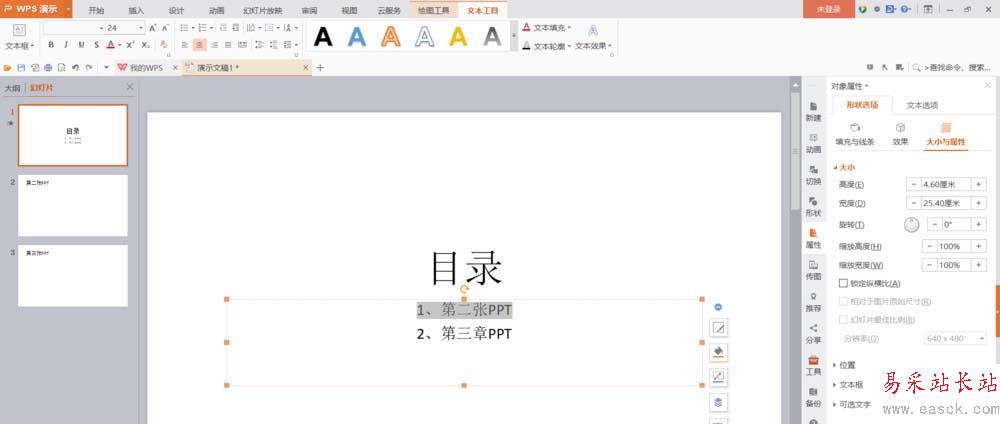Image resolution: width=1000 pixels, height=424 pixels.
Task: Collapse the 大小 section
Action: pyautogui.click(x=844, y=167)
